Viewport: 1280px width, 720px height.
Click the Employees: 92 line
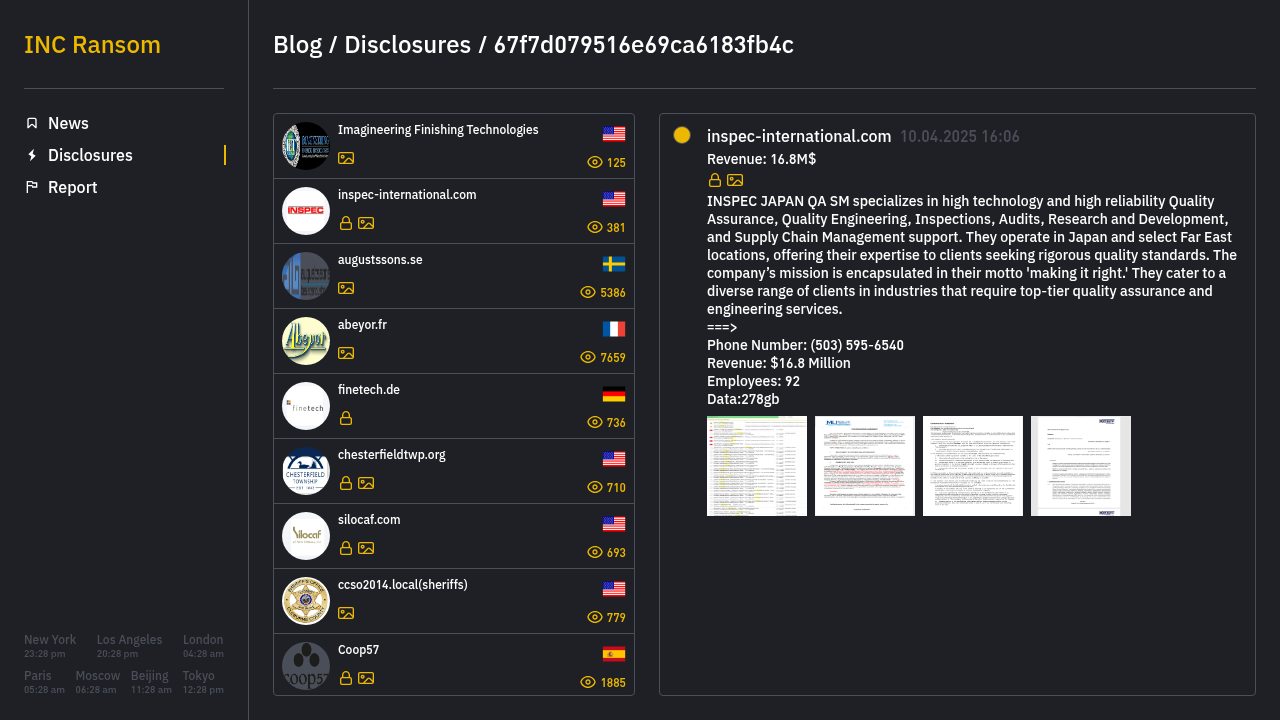753,381
